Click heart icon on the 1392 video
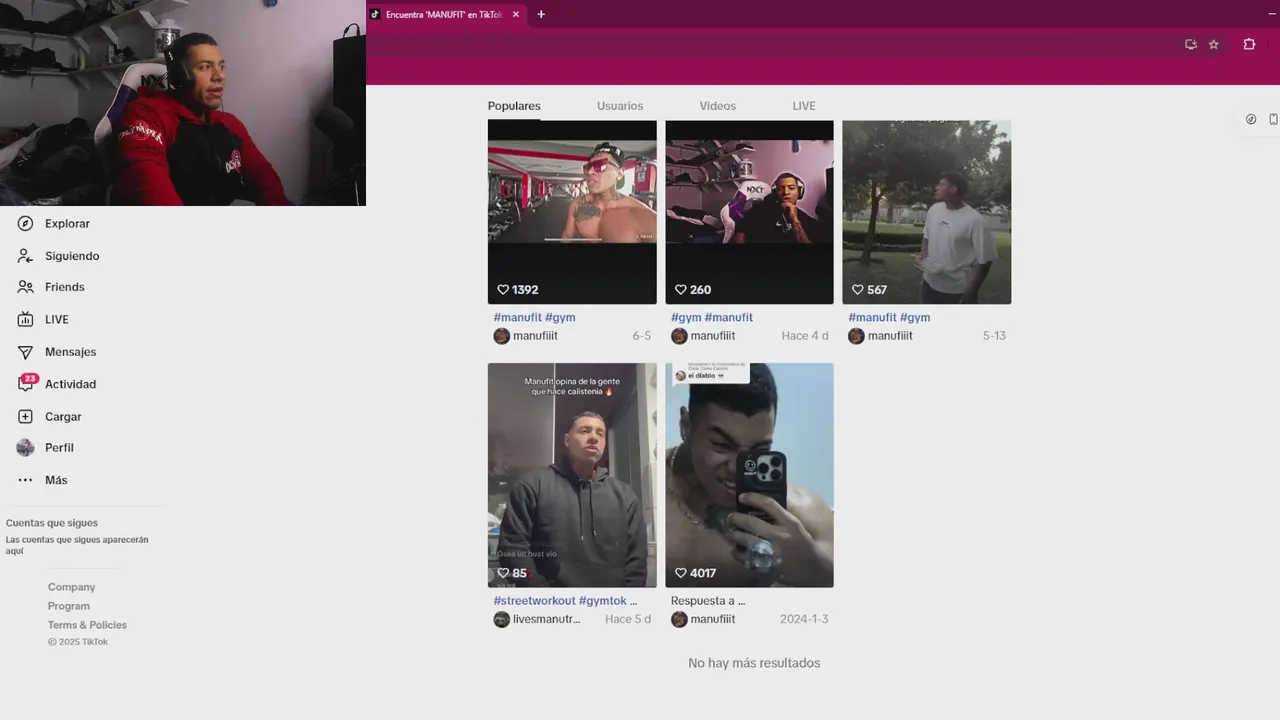The height and width of the screenshot is (720, 1280). [x=503, y=290]
